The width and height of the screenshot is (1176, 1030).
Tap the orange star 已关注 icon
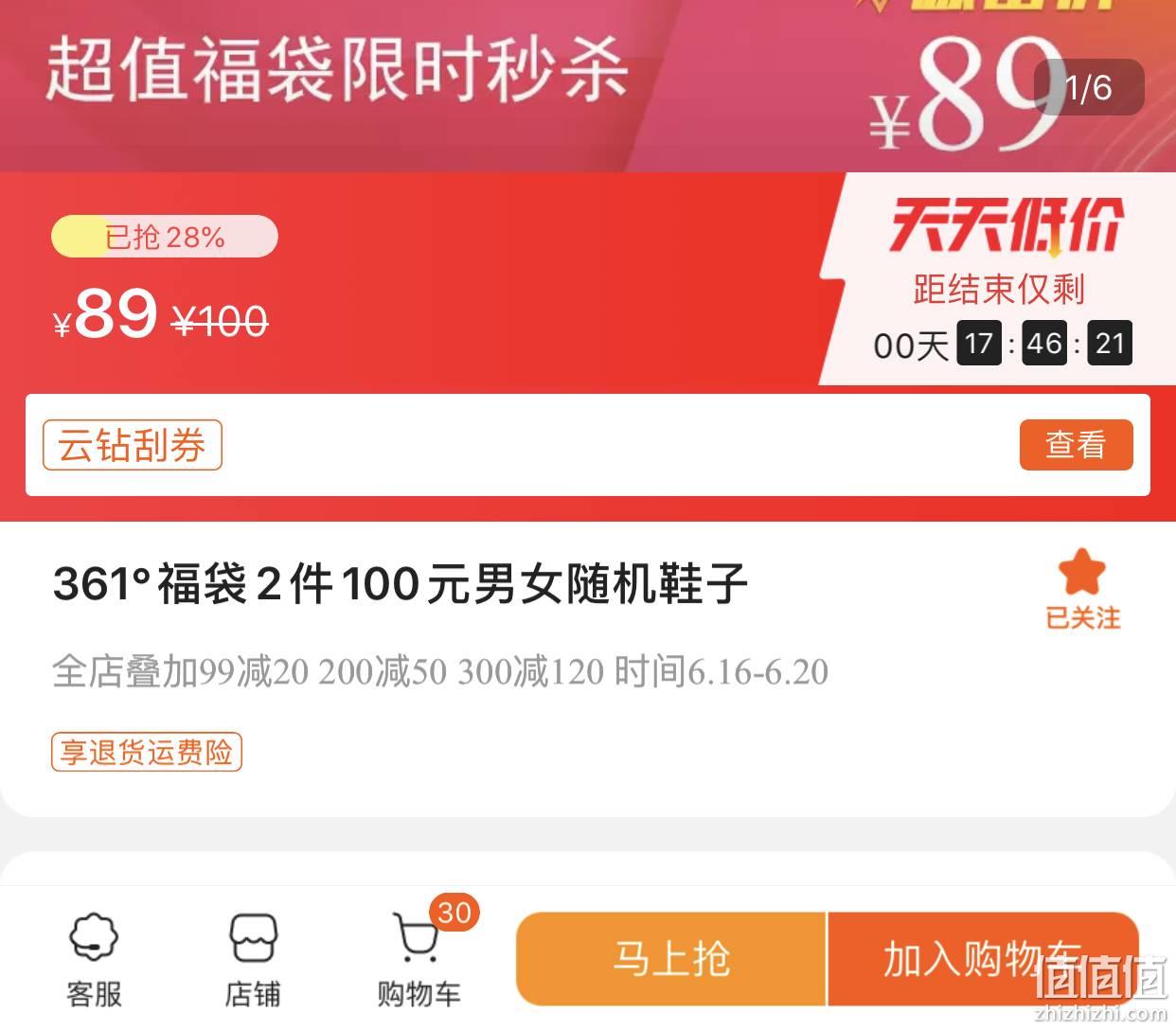[1082, 591]
